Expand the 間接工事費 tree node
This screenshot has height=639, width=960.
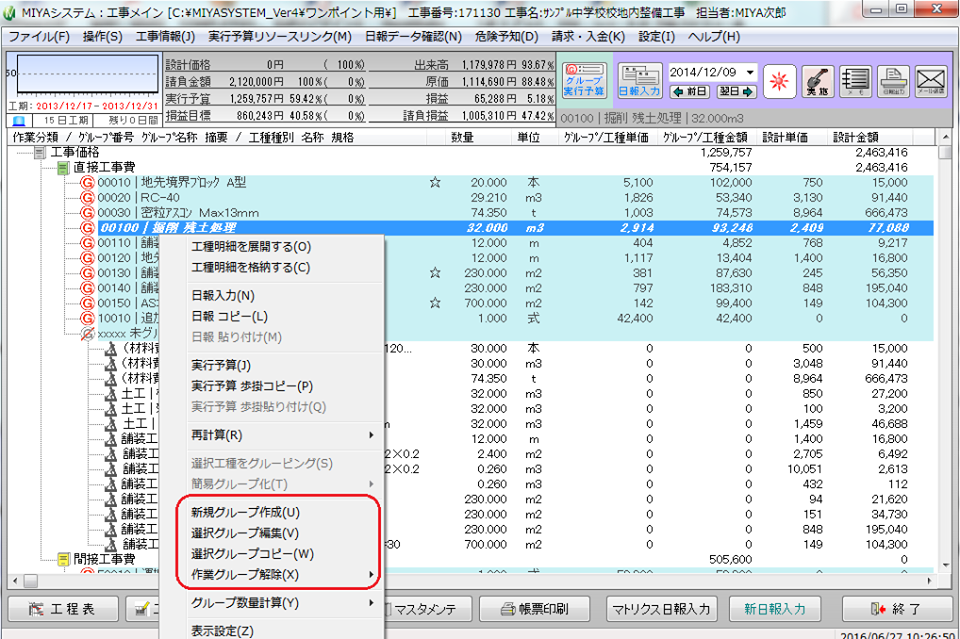coord(63,559)
